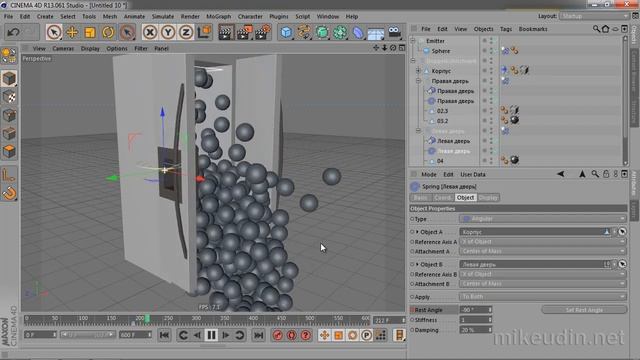Open Object Manager Tags menu

[x=506, y=29]
